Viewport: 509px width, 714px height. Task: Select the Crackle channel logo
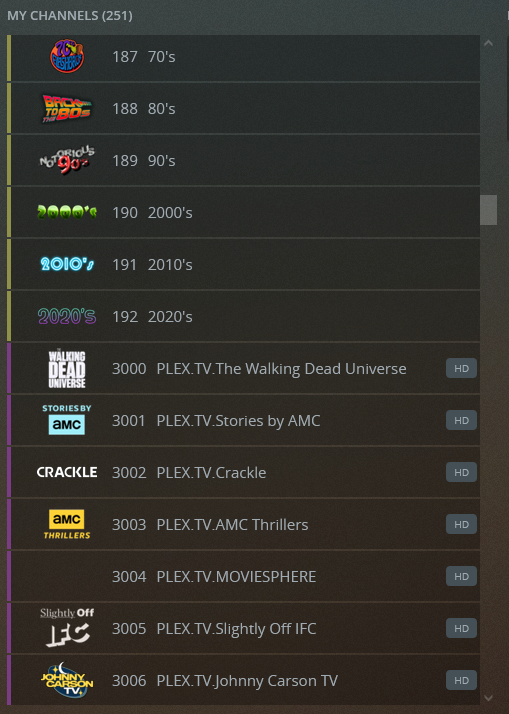[x=67, y=472]
